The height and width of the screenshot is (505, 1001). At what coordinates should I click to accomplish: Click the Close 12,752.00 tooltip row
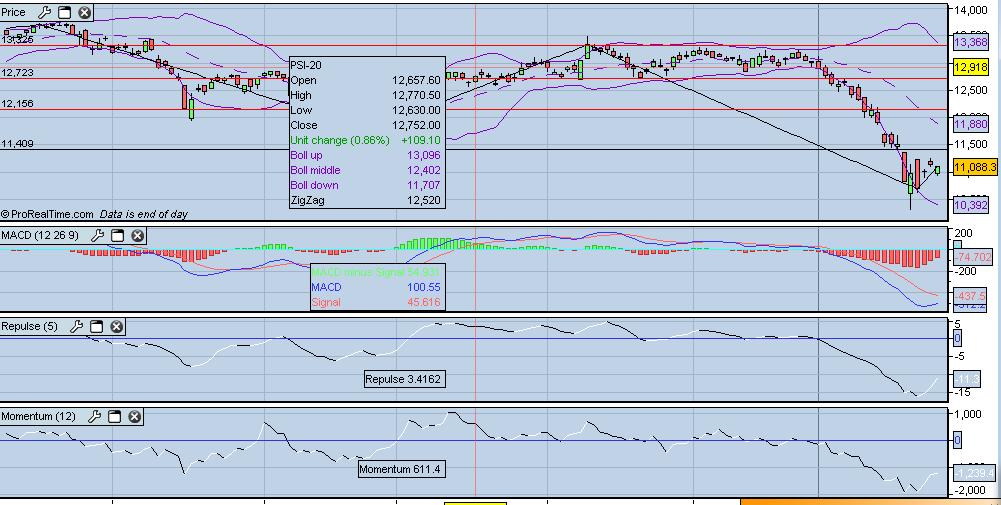[366, 125]
